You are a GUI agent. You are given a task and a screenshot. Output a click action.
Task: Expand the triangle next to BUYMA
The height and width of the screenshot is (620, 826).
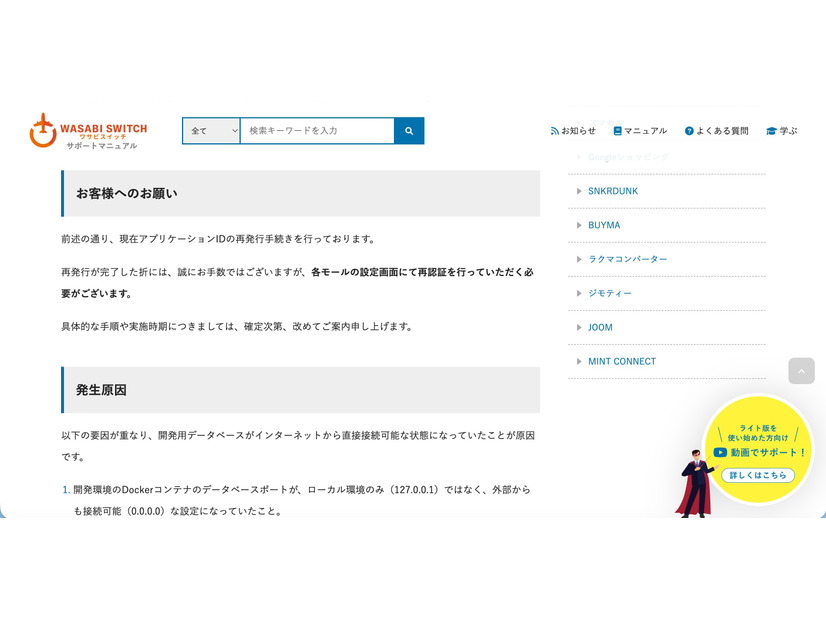[579, 225]
